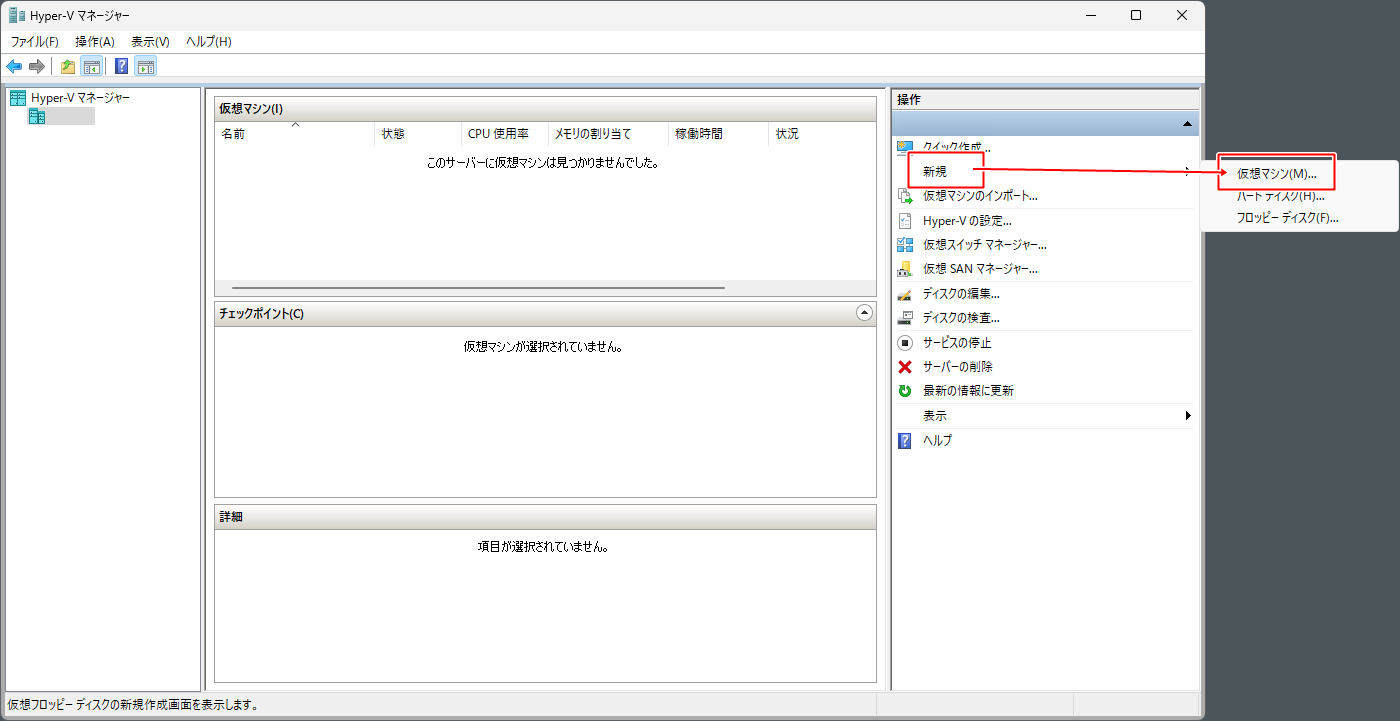Screen dimensions: 1400x721
Task: Select the Hyper-V マネージャー tree root
Action: [80, 98]
